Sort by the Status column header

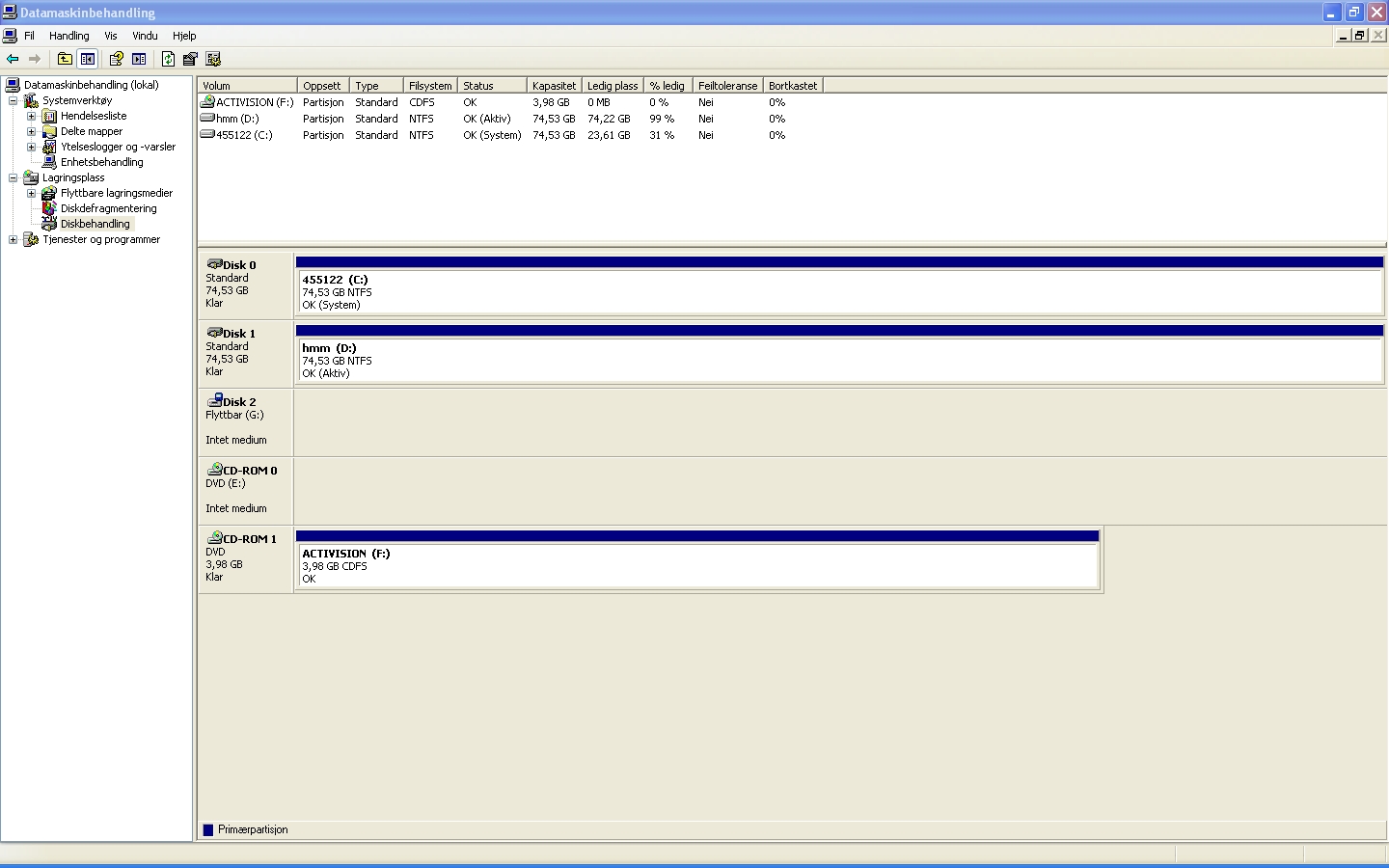point(492,86)
